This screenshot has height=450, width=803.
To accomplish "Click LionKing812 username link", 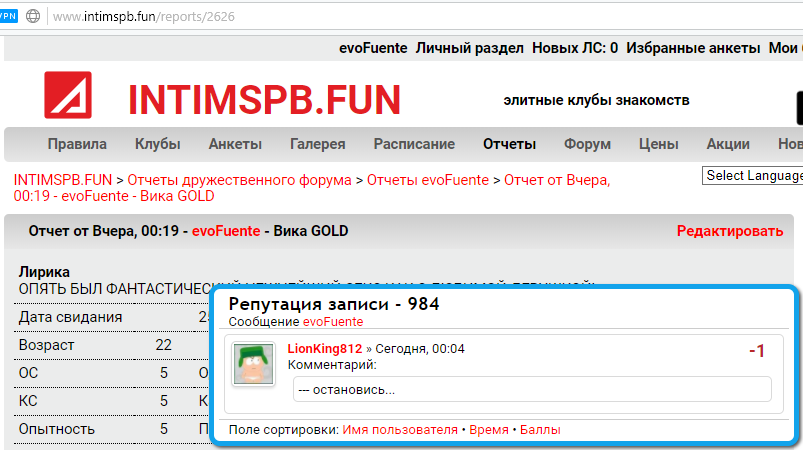I will (324, 349).
